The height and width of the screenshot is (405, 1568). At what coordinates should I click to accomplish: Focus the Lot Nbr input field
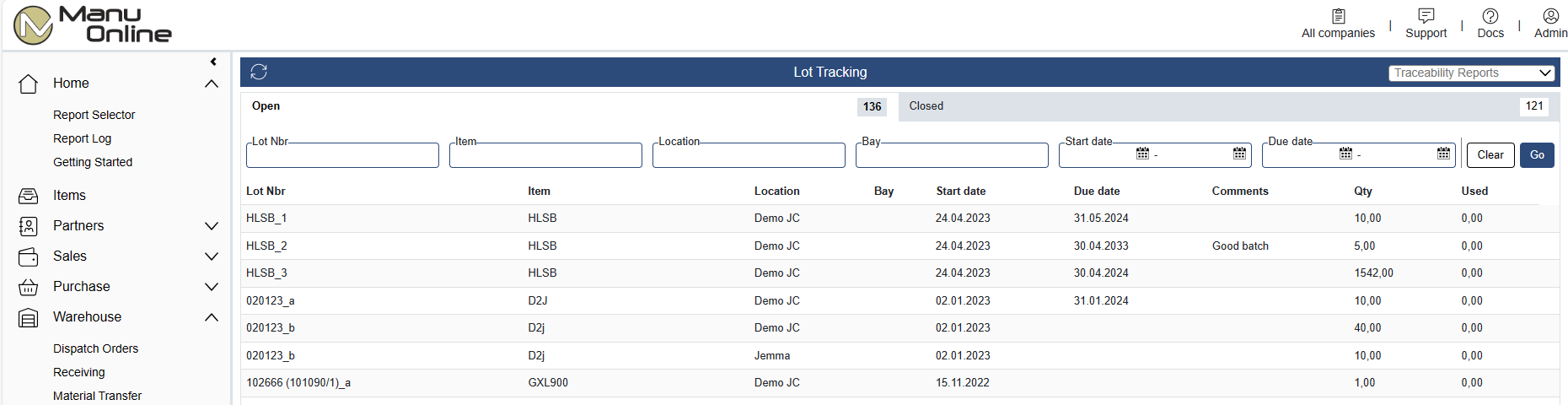tap(342, 155)
